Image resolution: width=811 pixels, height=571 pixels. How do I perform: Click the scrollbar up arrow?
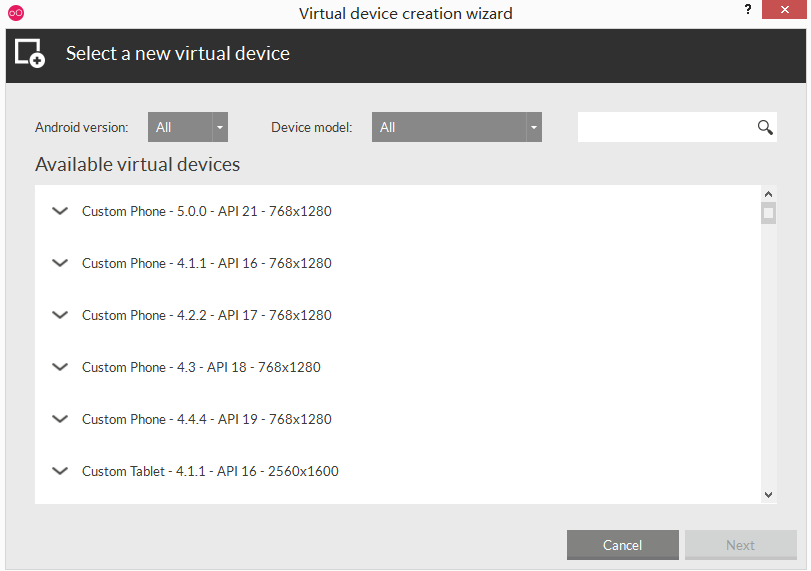pyautogui.click(x=768, y=195)
